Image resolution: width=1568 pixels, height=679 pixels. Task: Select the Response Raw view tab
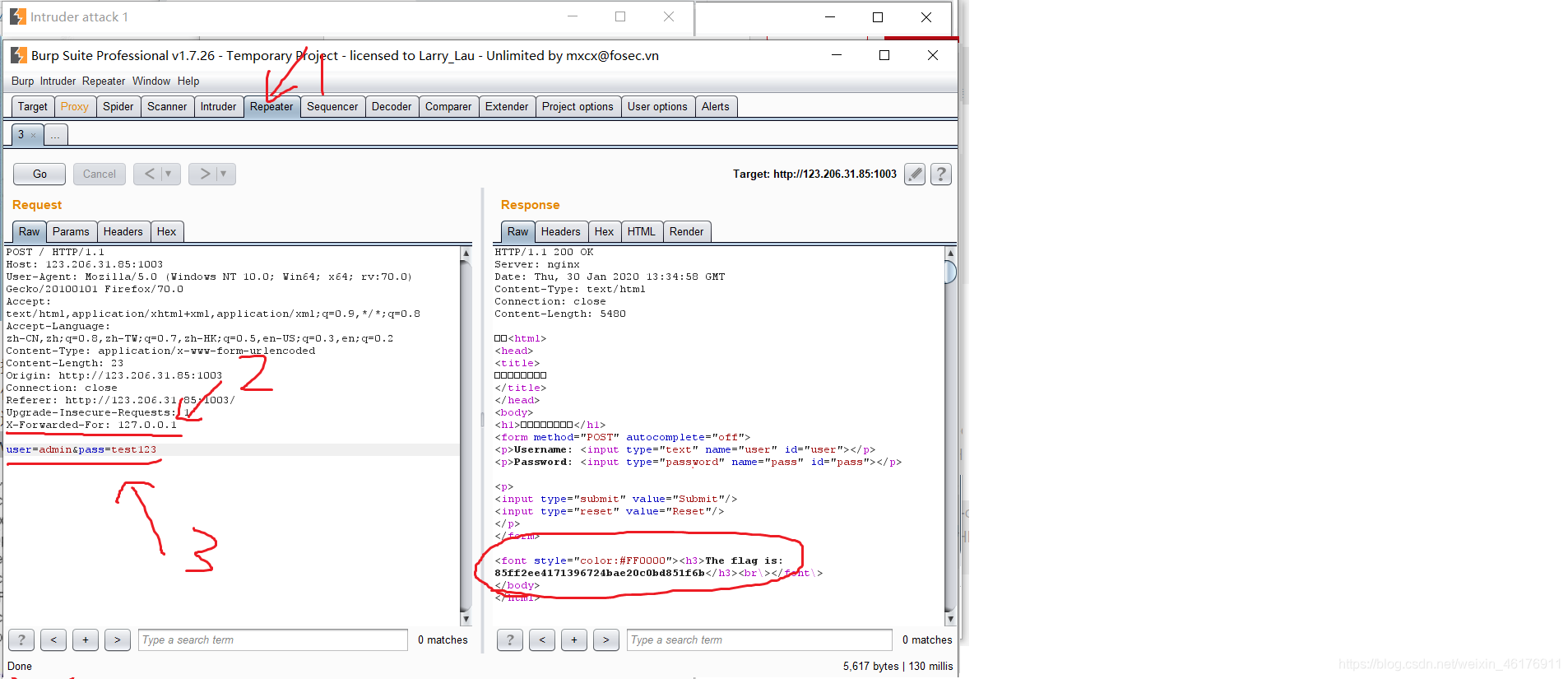(517, 231)
